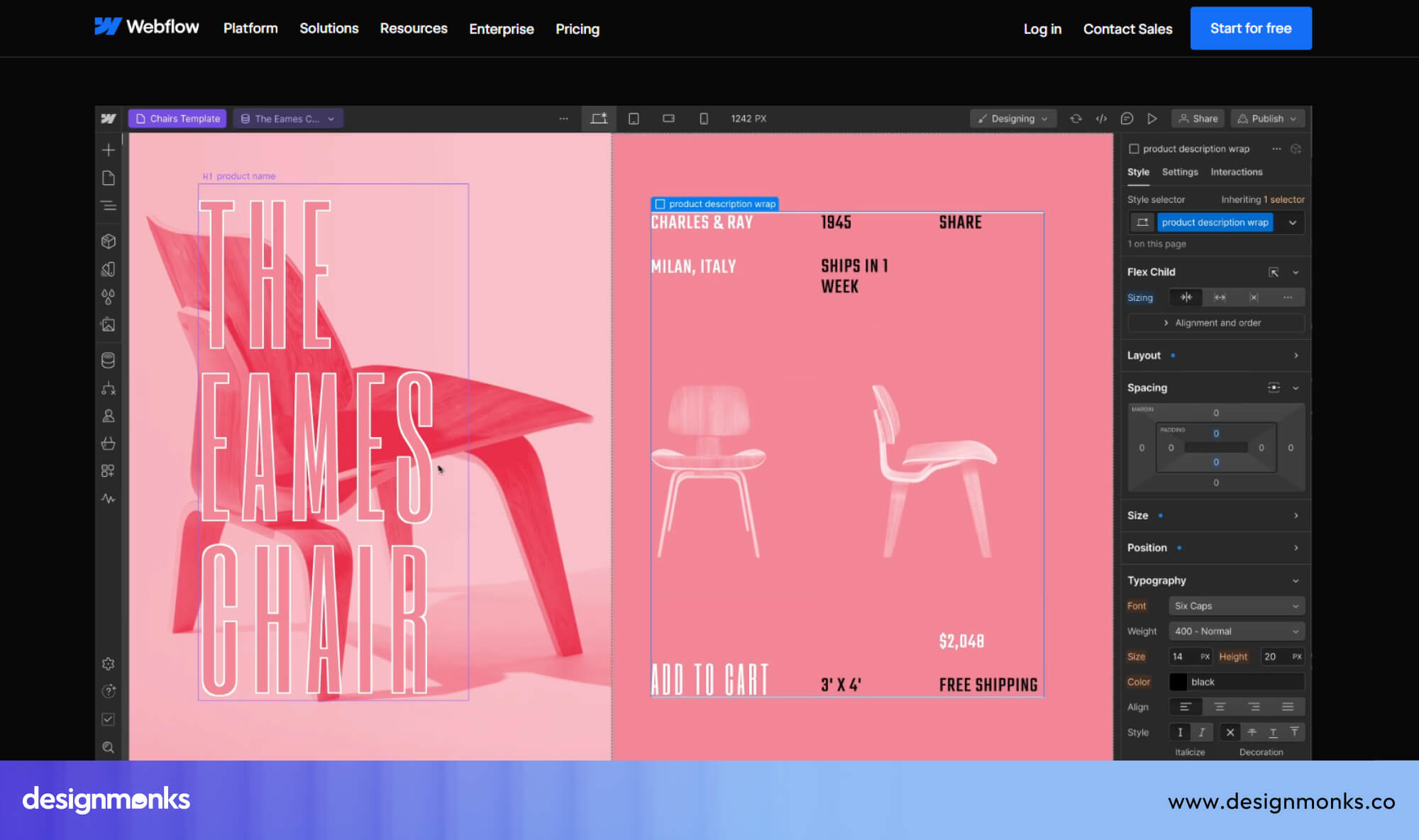
Task: Click the Webflow logo in designer toolbar
Action: tap(109, 118)
